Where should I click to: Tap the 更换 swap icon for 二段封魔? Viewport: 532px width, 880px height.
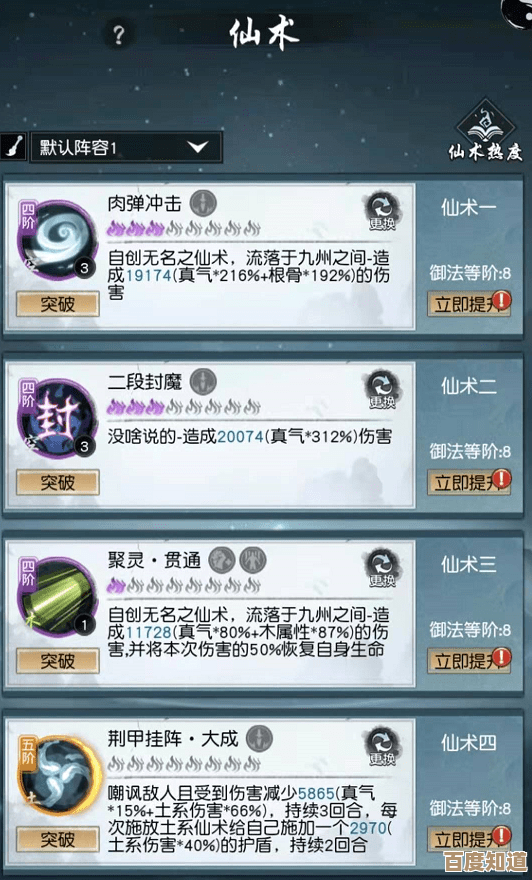382,390
